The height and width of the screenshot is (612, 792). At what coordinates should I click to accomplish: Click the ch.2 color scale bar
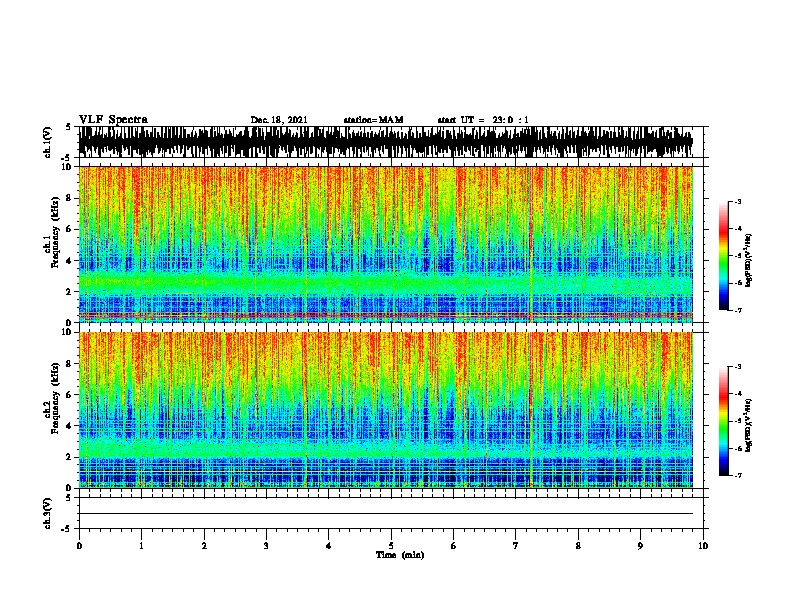(x=724, y=421)
